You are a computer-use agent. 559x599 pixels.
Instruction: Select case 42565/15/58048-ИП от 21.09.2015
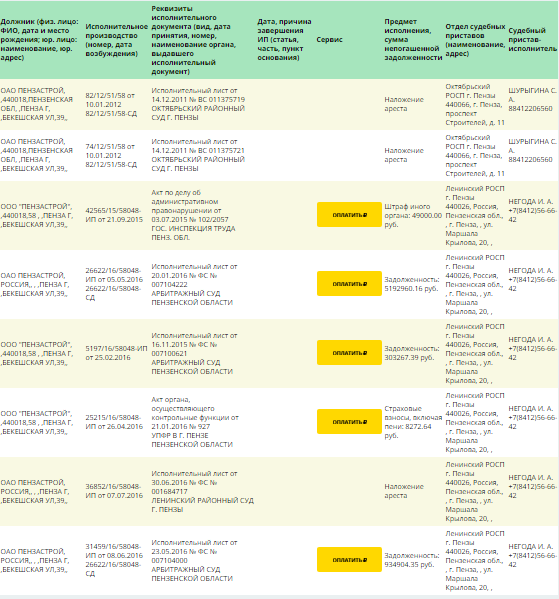[x=114, y=215]
